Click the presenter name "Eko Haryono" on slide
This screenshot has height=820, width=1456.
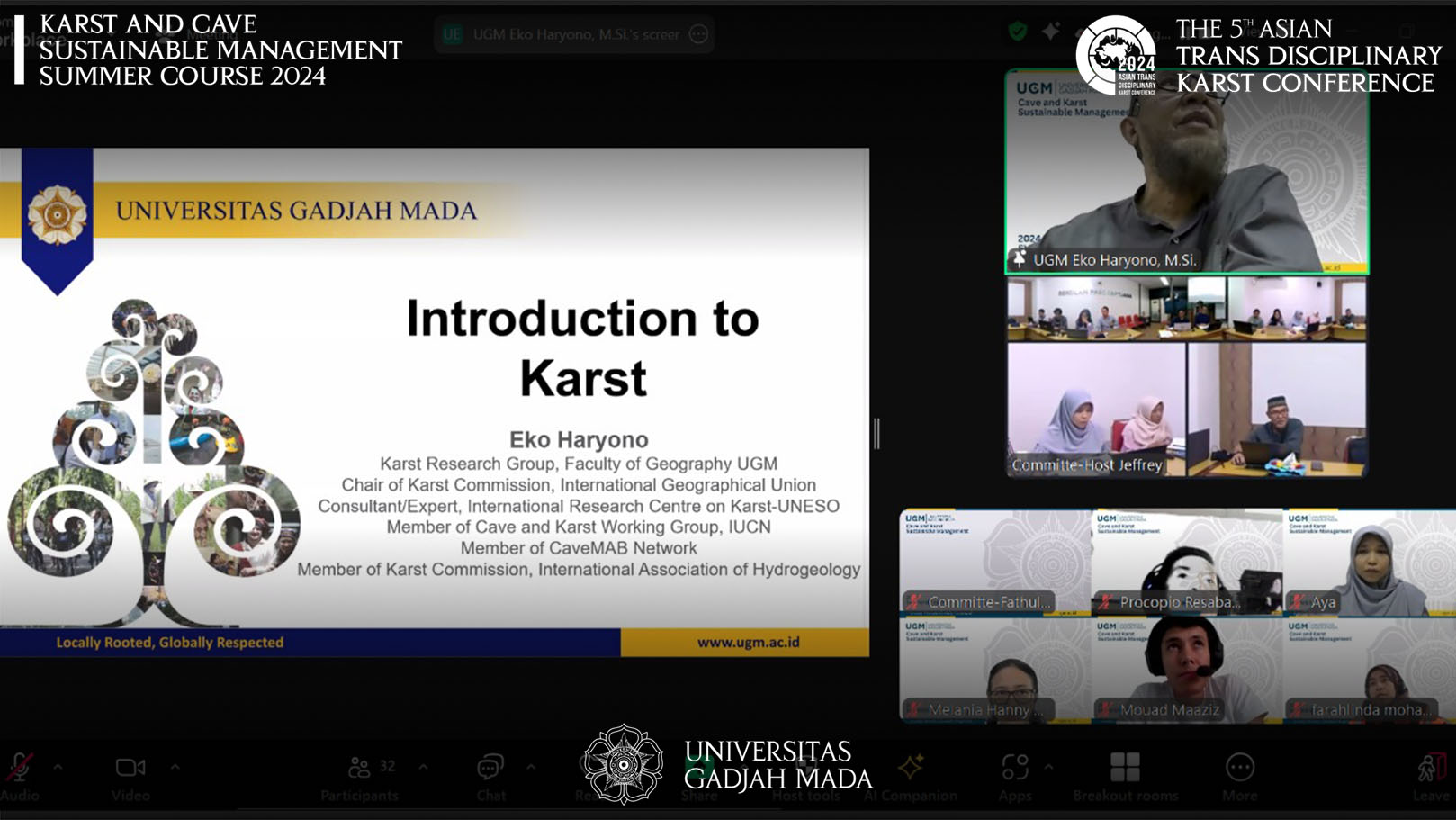[x=579, y=439]
